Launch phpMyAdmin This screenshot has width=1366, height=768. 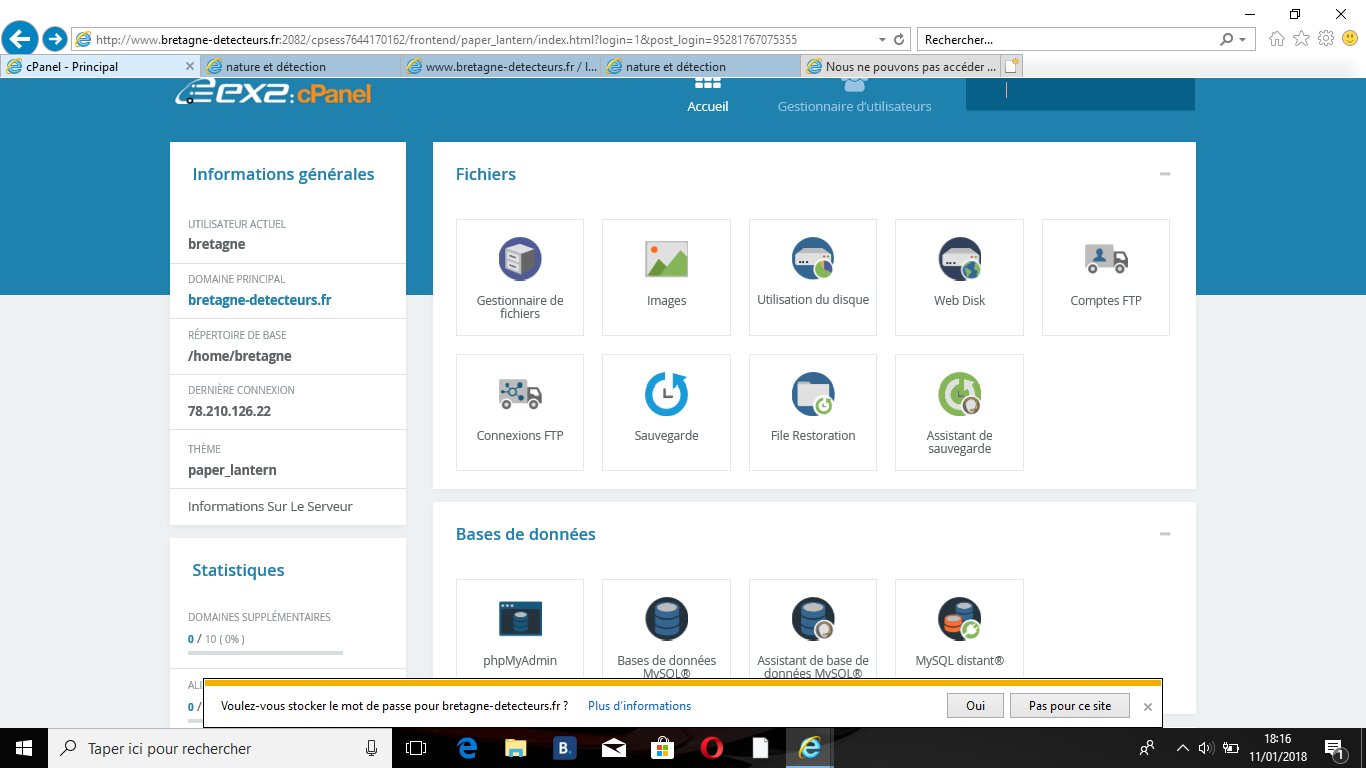point(520,630)
